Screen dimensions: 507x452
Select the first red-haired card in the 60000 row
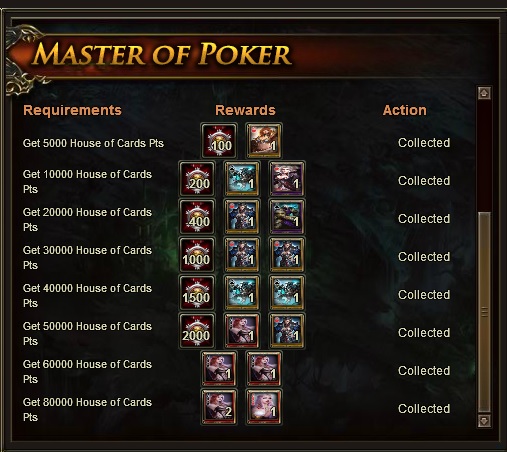(219, 368)
